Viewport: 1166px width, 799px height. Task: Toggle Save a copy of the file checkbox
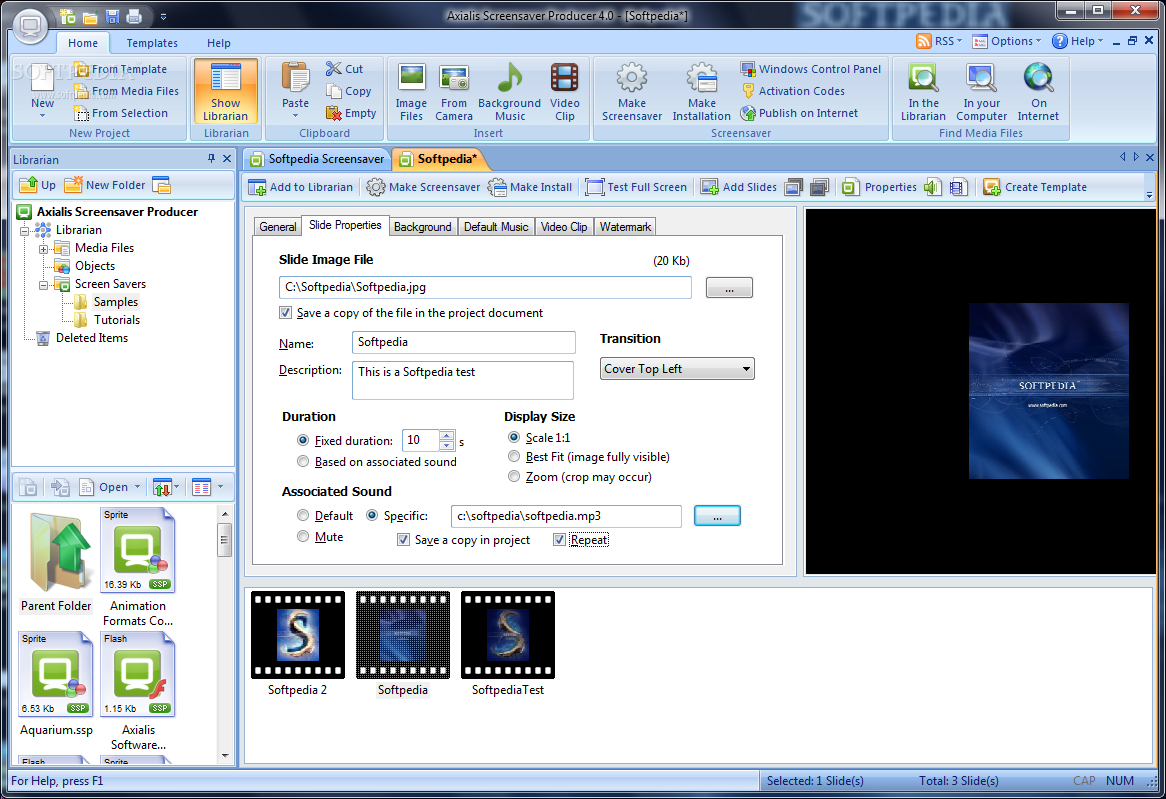(286, 312)
